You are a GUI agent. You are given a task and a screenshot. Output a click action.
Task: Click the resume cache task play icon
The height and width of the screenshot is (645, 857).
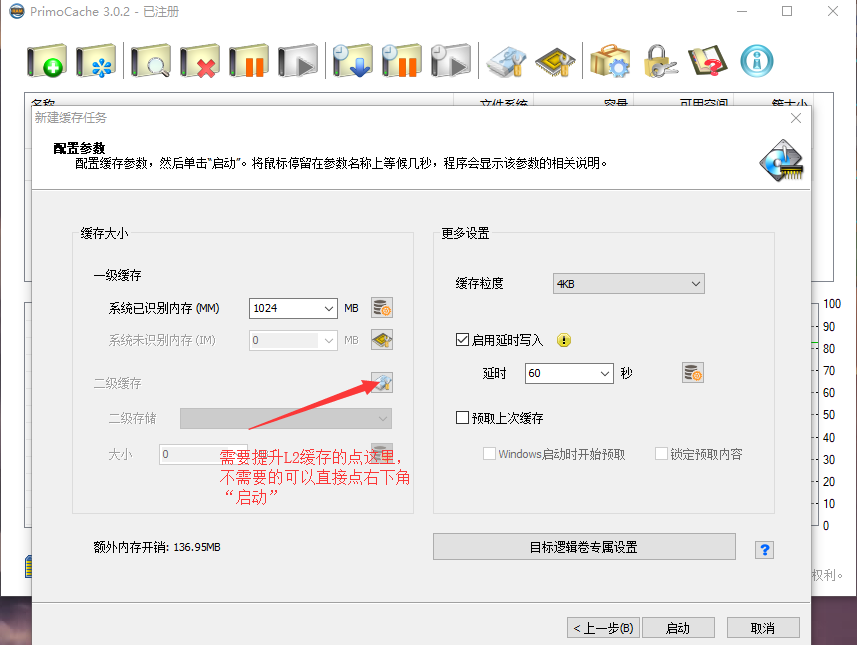tap(298, 61)
